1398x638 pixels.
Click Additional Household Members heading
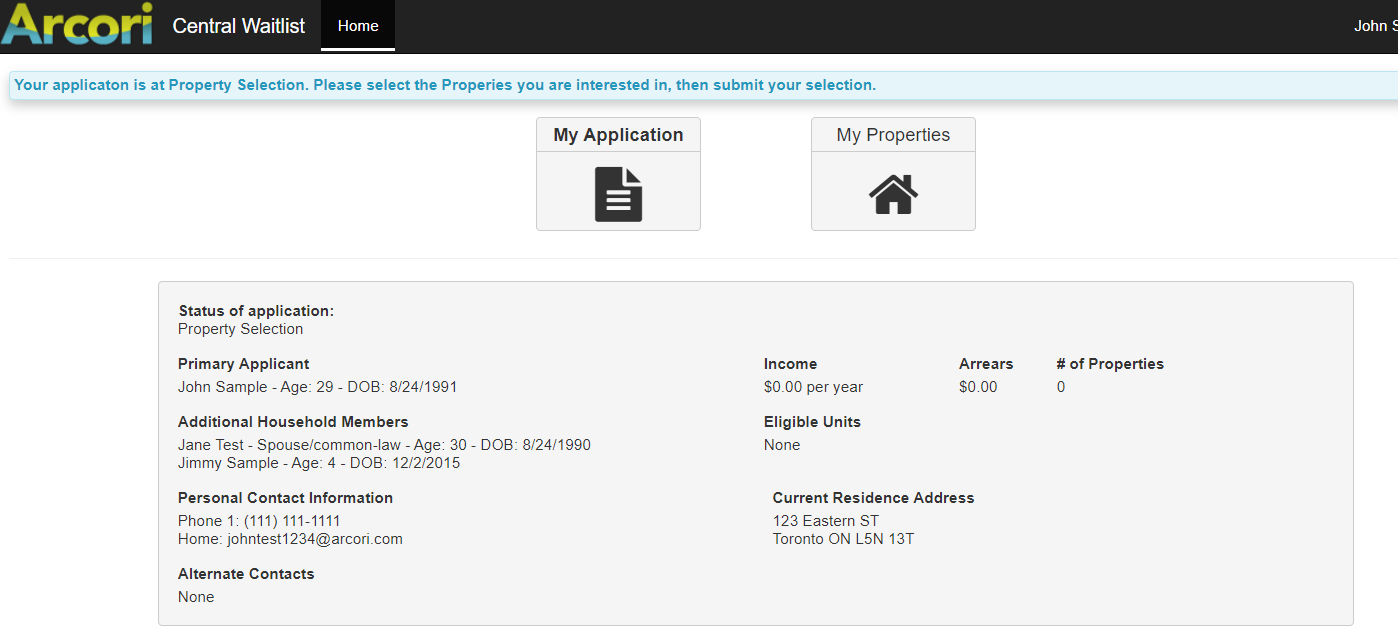tap(293, 422)
